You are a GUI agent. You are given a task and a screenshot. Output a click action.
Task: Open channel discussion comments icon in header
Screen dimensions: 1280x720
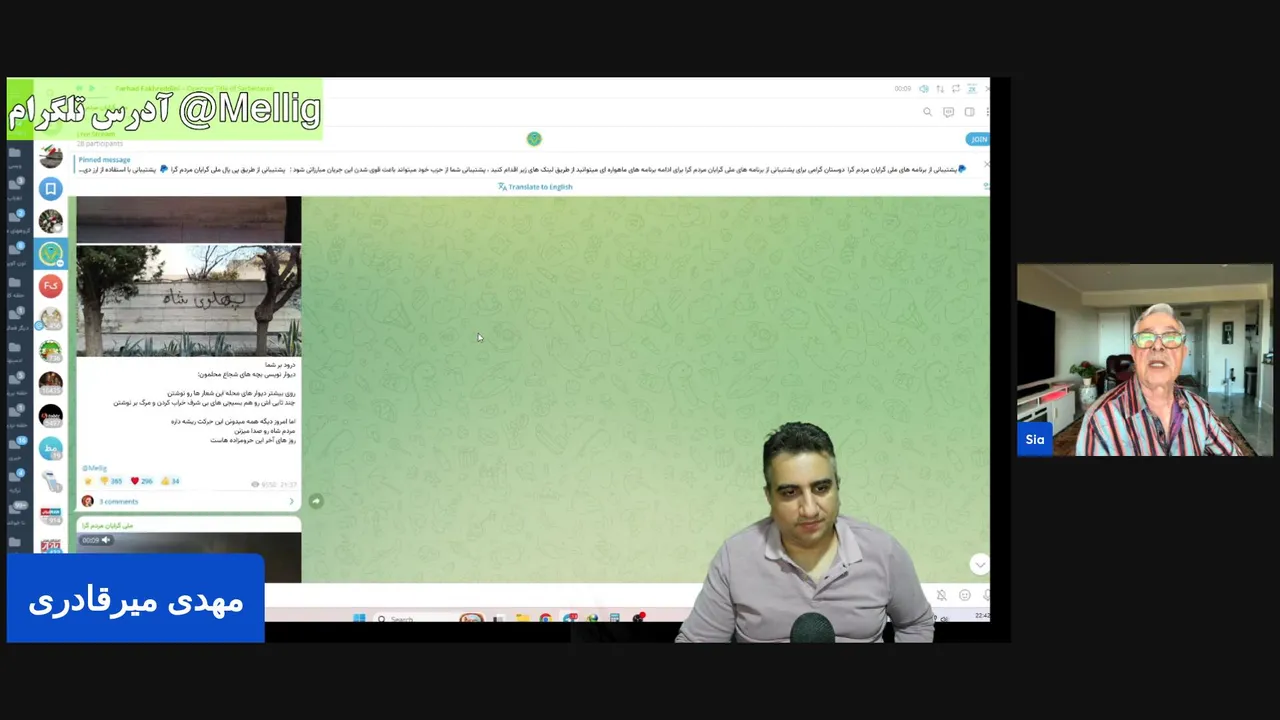pyautogui.click(x=948, y=112)
